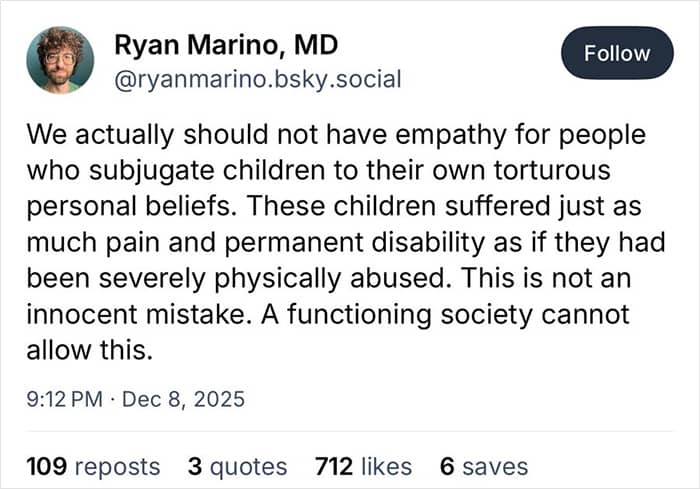Image resolution: width=700 pixels, height=489 pixels.
Task: Open the 6 saves count
Action: point(484,466)
